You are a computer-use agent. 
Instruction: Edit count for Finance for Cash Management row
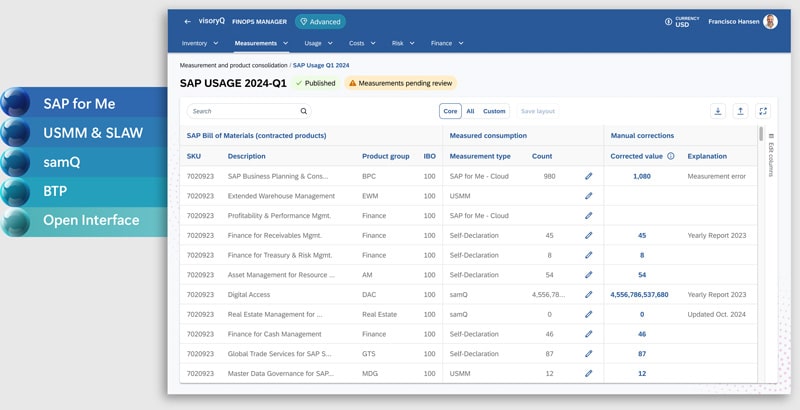(x=588, y=334)
